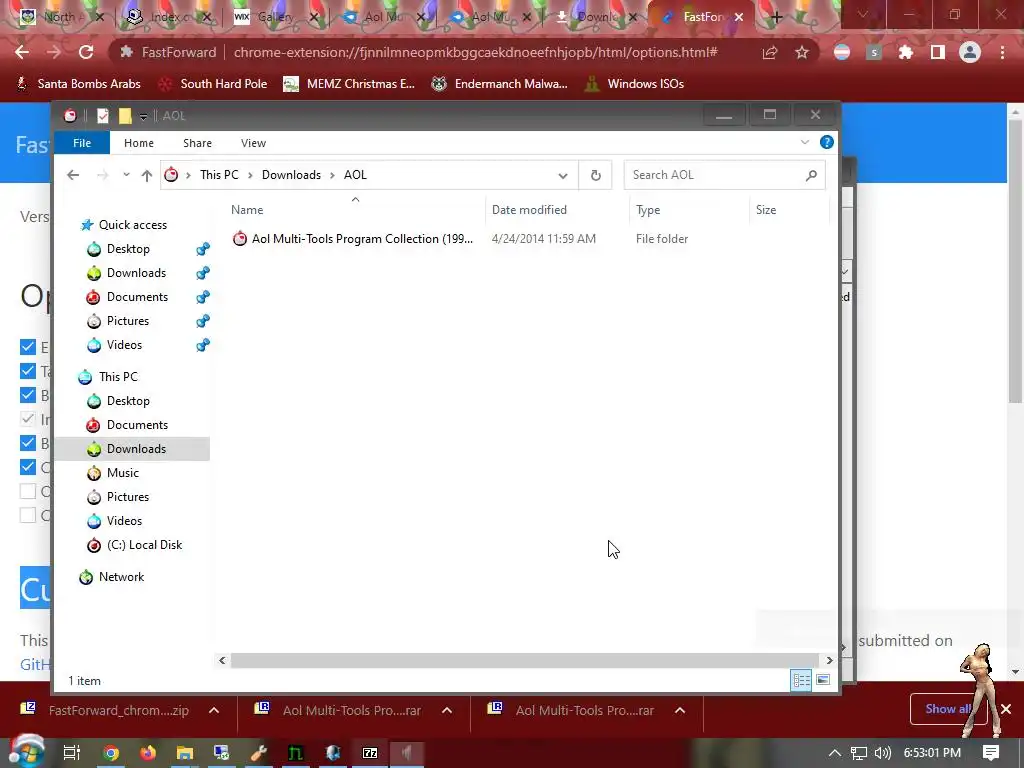Open a new Chrome tab with plus

776,17
